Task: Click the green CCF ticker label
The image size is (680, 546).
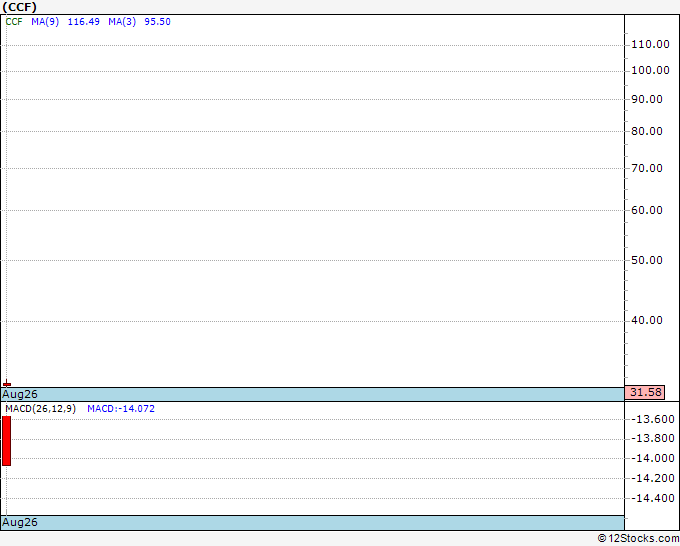Action: pyautogui.click(x=14, y=22)
